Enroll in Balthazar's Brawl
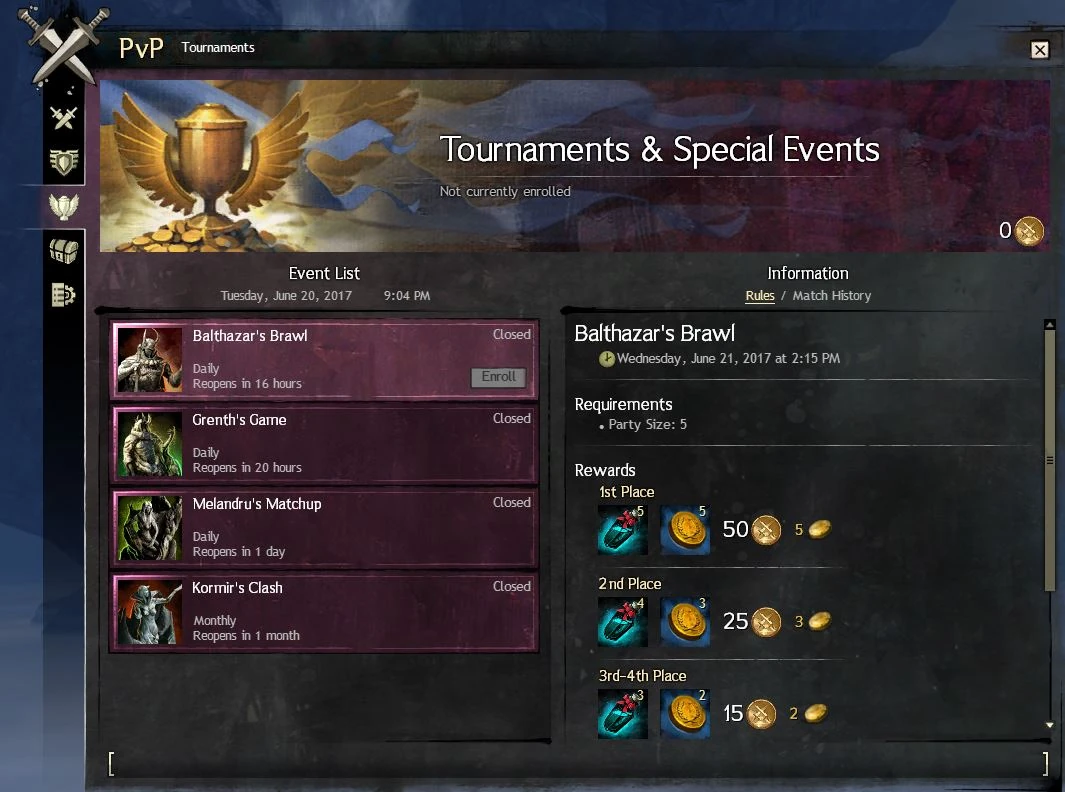The width and height of the screenshot is (1065, 792). [x=499, y=377]
